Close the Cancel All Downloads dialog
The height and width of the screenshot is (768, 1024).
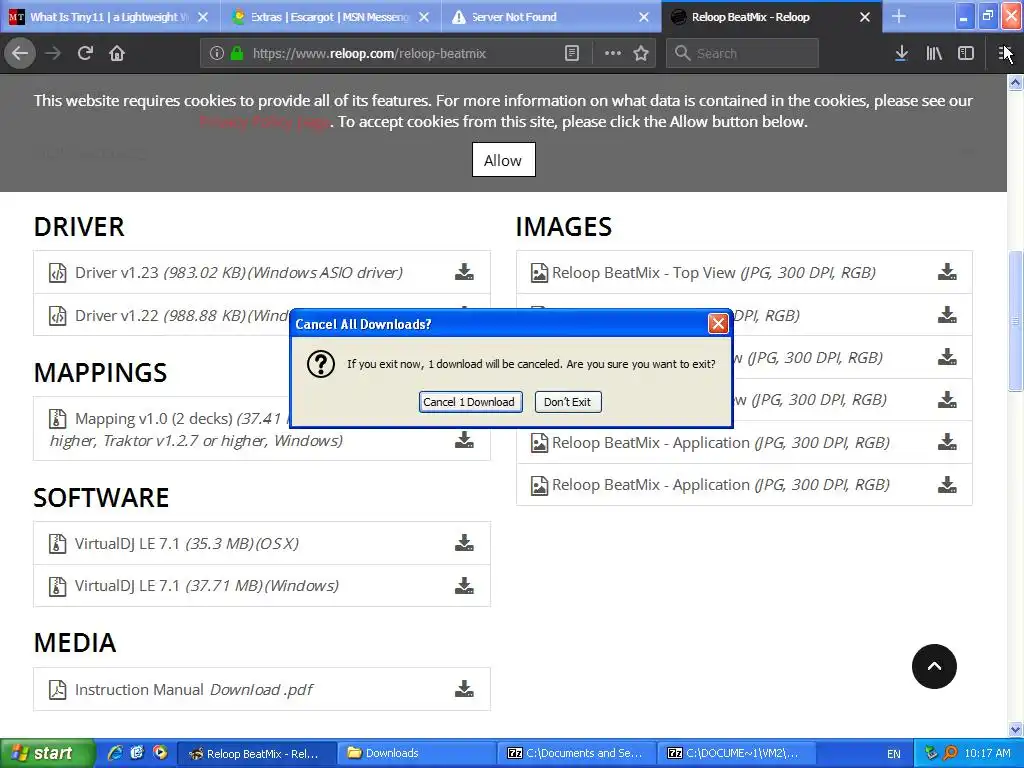[x=718, y=323]
